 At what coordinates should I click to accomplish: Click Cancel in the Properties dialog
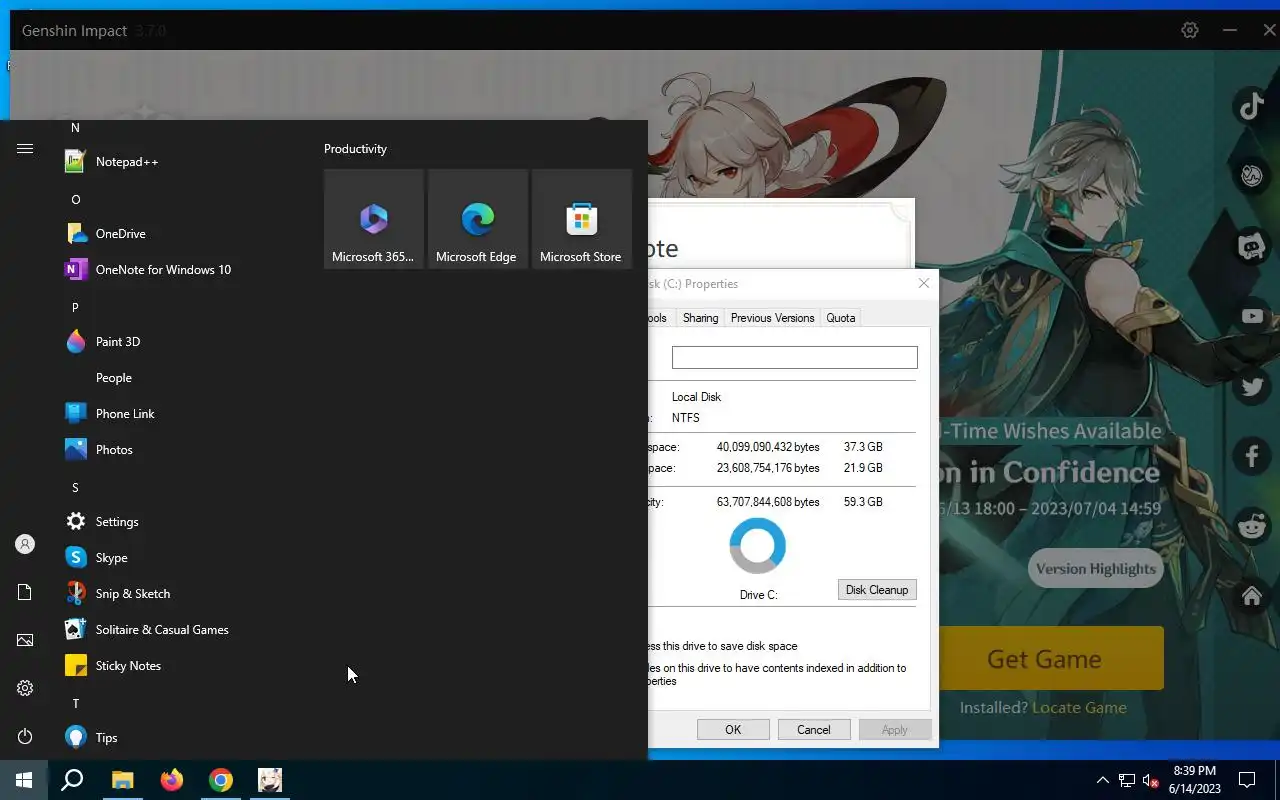click(x=814, y=730)
